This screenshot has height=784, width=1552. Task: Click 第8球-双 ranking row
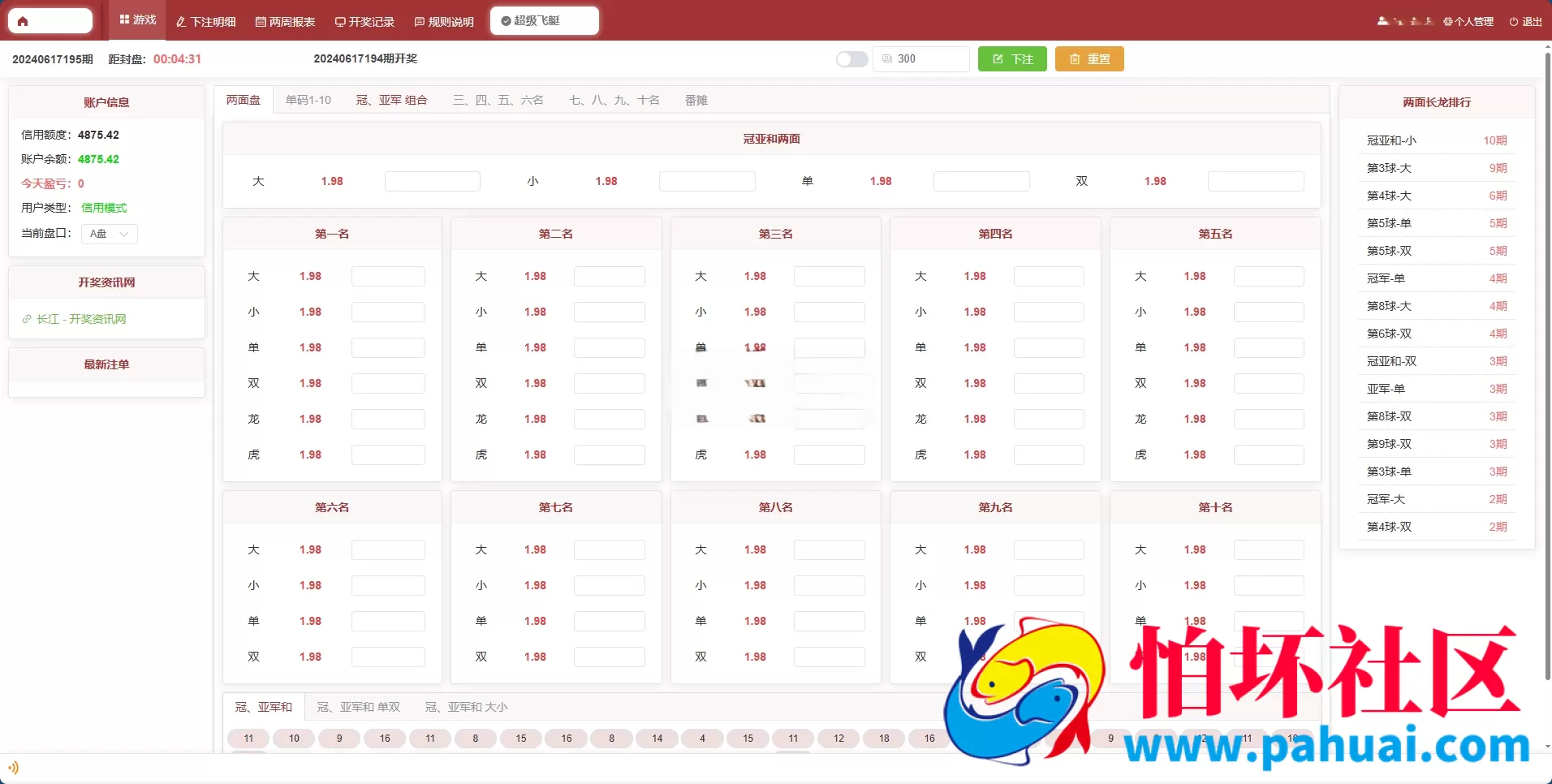point(1437,416)
